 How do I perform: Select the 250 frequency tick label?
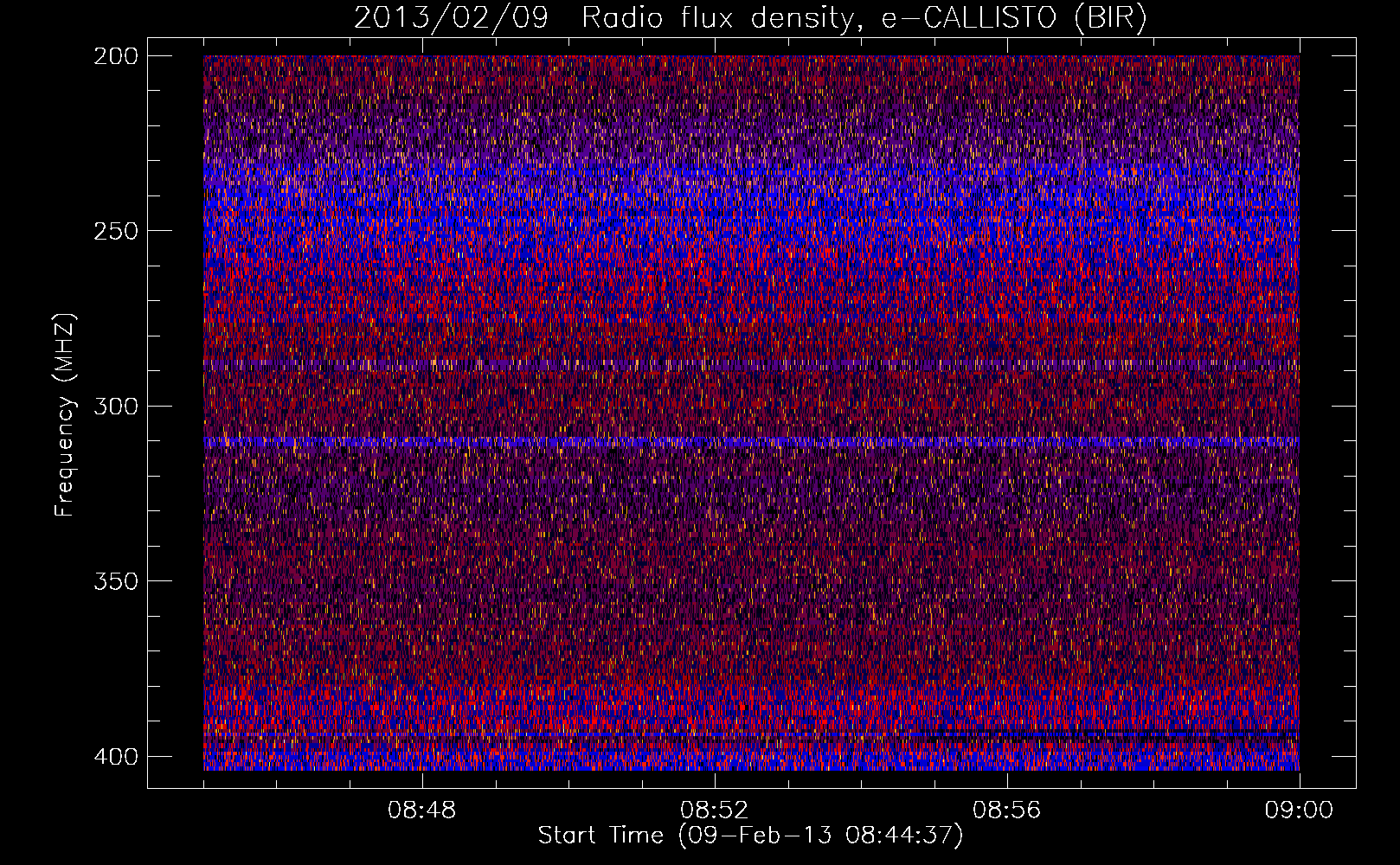(x=116, y=231)
